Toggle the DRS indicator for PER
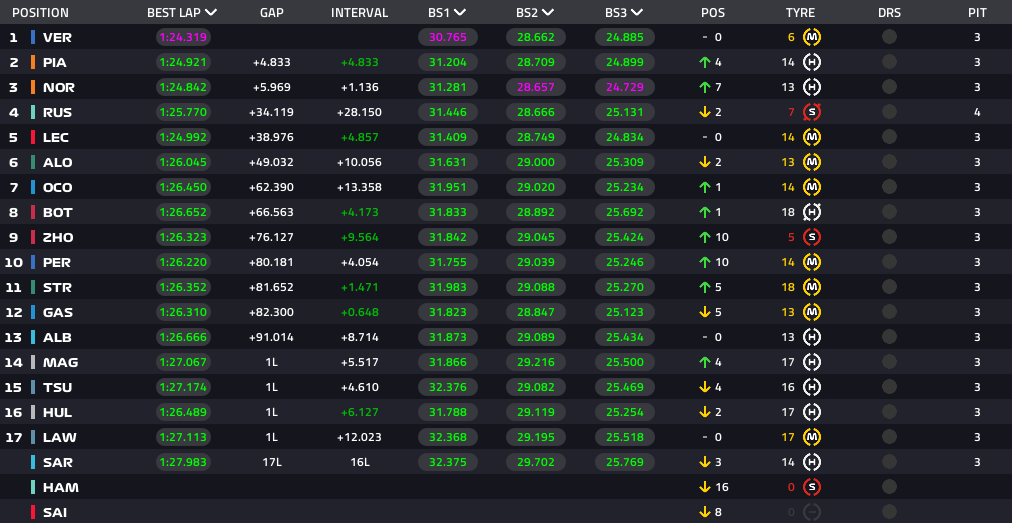 [x=889, y=262]
